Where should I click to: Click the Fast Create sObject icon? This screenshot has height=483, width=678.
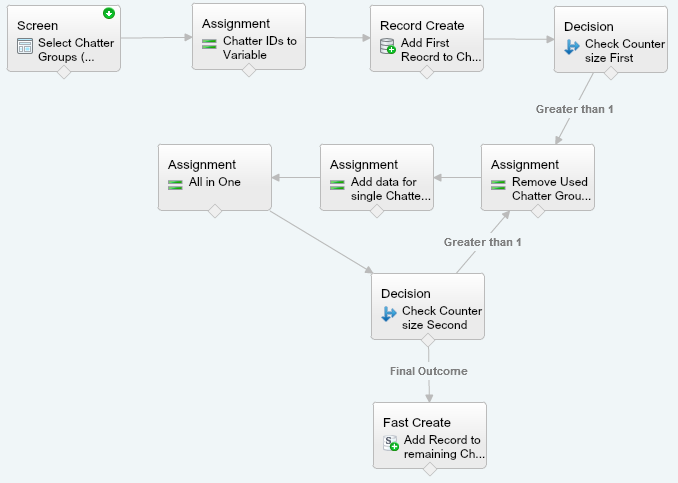pos(391,443)
